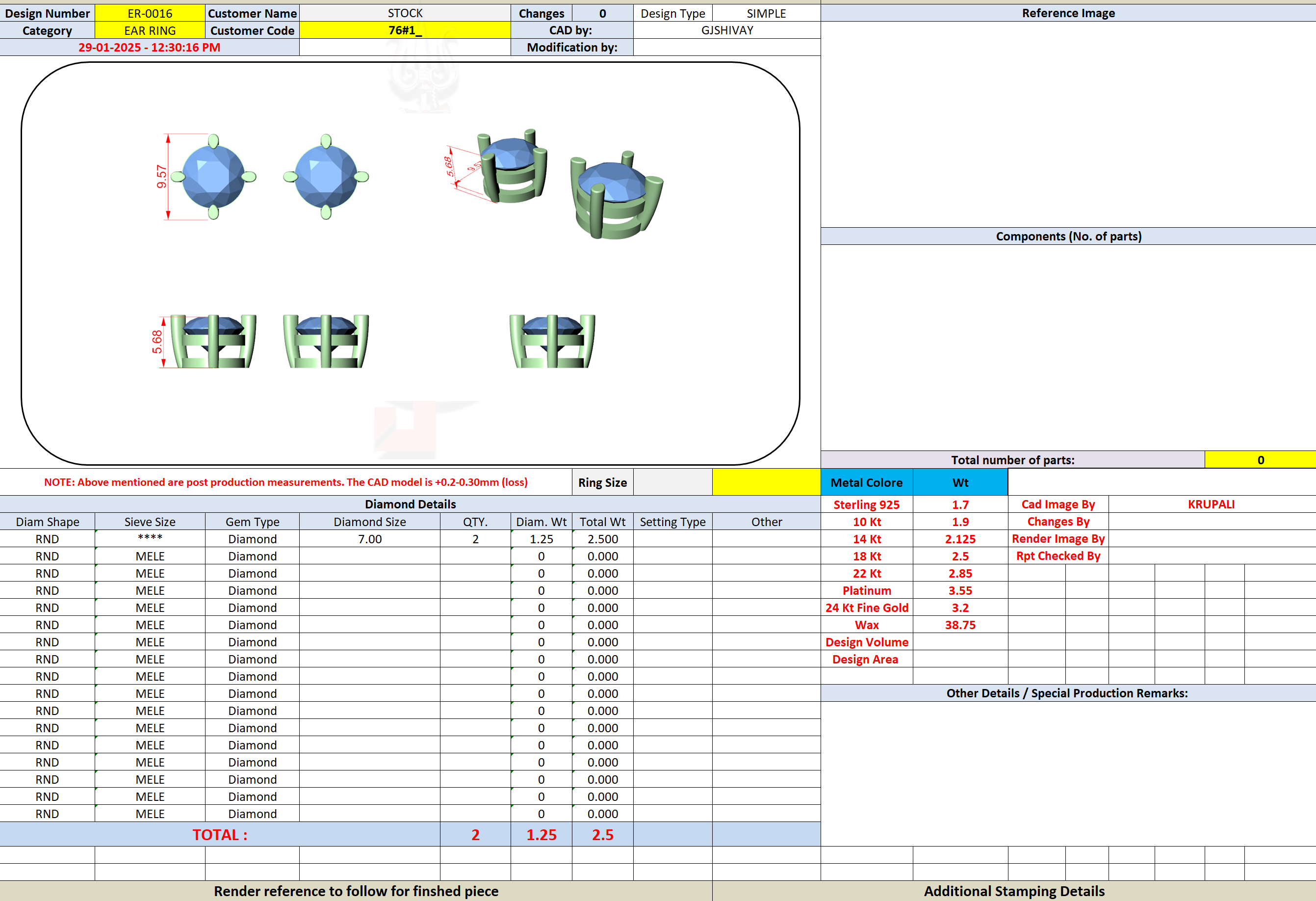This screenshot has width=1316, height=901.
Task: Click the customer code cell 76#1_
Action: click(x=405, y=30)
